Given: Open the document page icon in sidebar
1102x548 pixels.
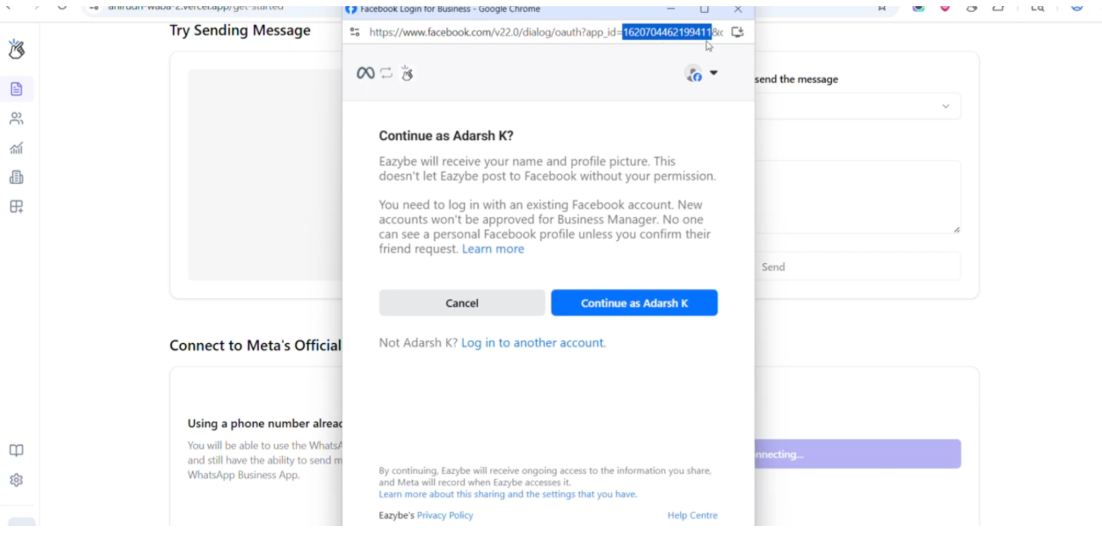Looking at the screenshot, I should 16,89.
